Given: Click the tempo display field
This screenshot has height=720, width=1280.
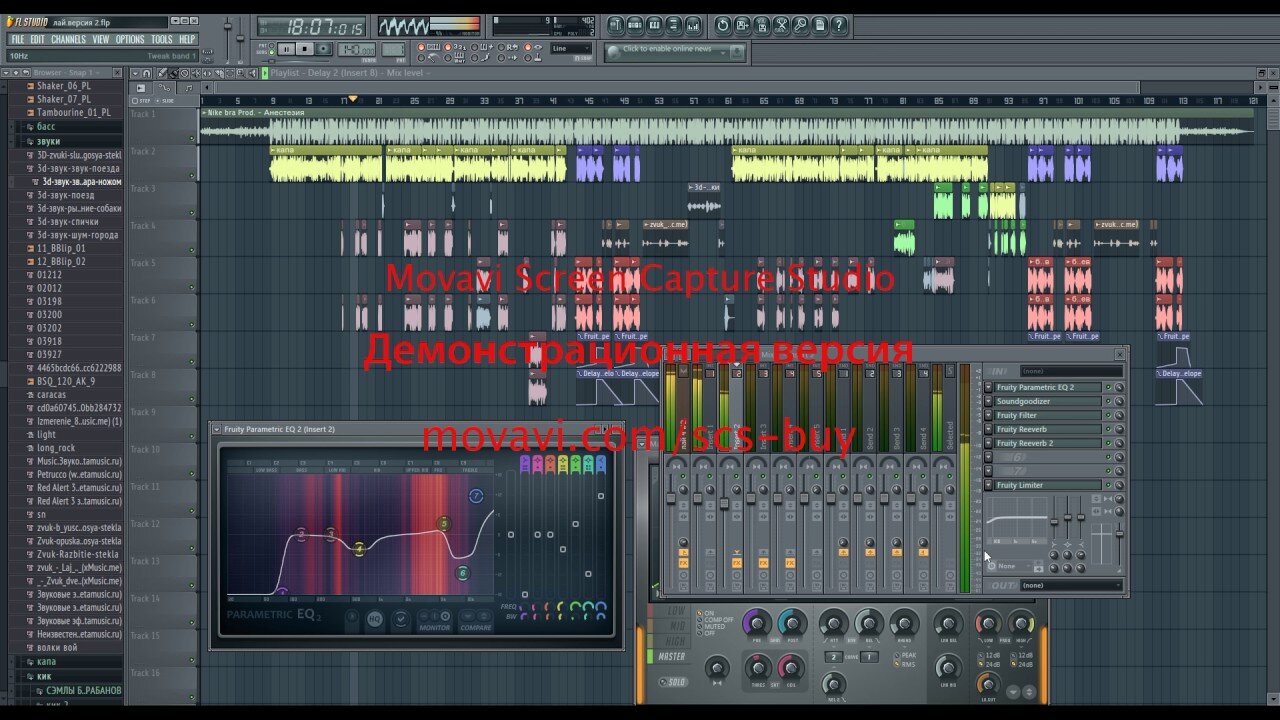Looking at the screenshot, I should [357, 49].
